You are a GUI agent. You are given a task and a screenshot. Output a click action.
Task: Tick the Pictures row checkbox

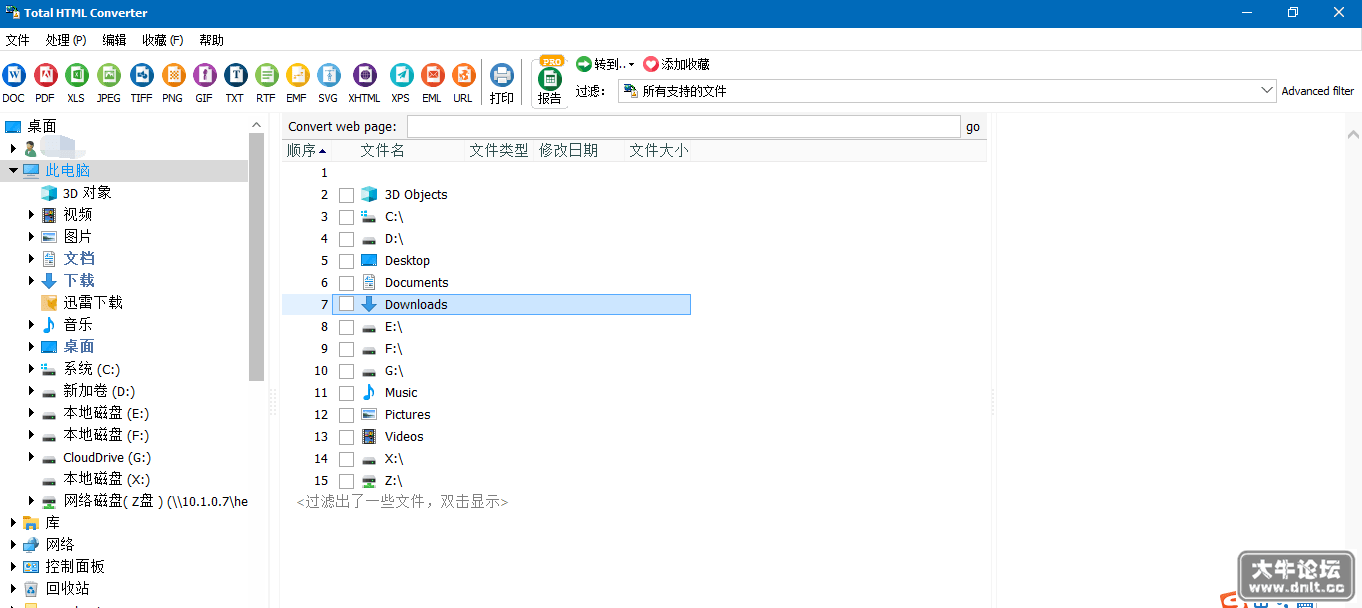click(346, 415)
